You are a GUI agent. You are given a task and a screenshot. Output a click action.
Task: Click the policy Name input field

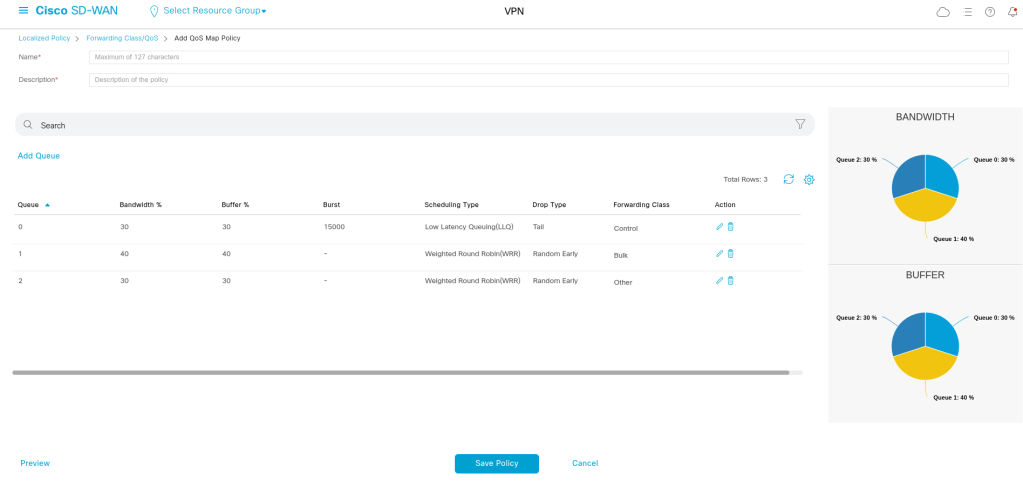(x=548, y=57)
